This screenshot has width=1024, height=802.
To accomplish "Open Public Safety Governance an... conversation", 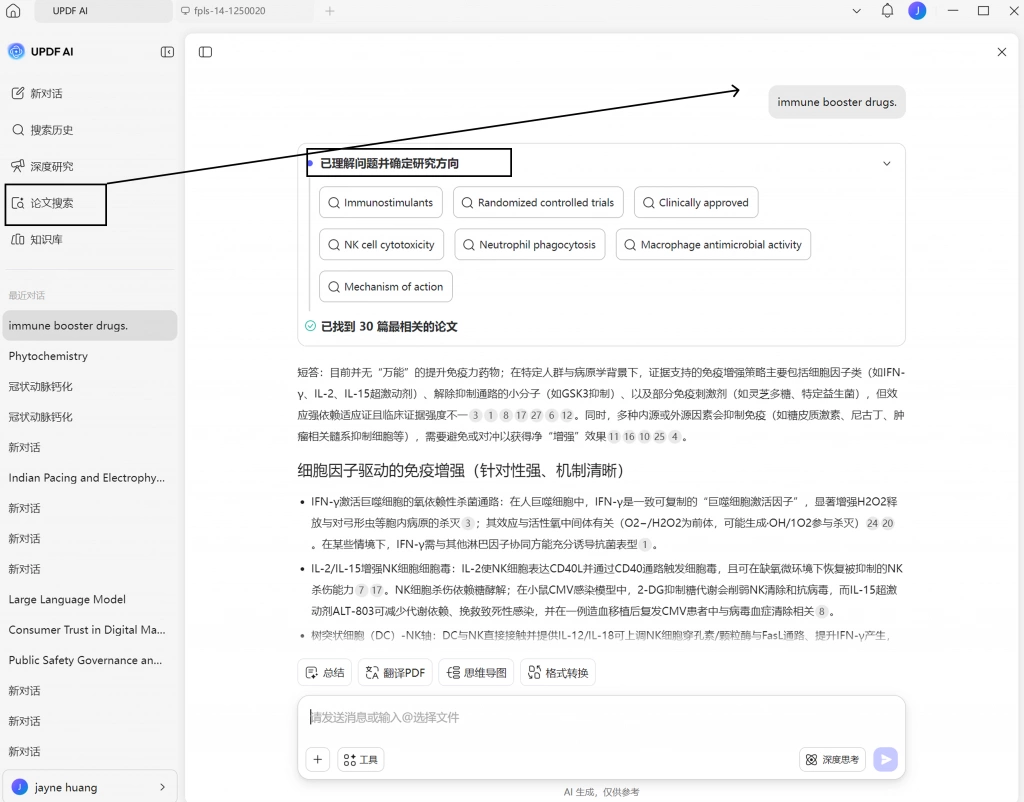I will point(89,660).
